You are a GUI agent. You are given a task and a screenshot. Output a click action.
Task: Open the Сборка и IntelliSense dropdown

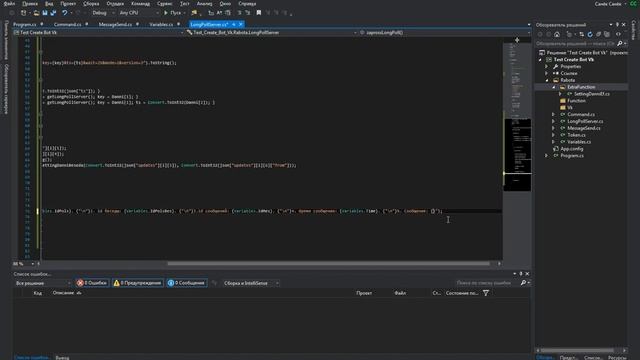pyautogui.click(x=251, y=283)
